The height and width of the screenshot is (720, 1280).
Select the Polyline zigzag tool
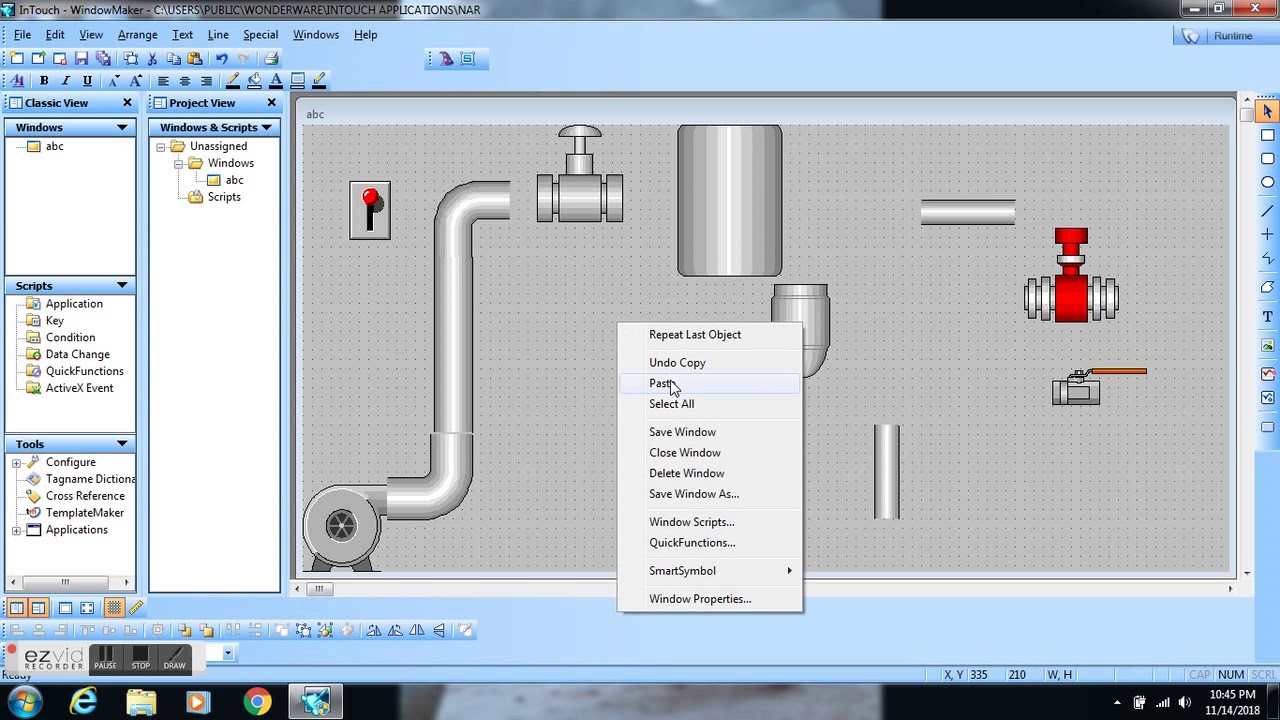1267,259
